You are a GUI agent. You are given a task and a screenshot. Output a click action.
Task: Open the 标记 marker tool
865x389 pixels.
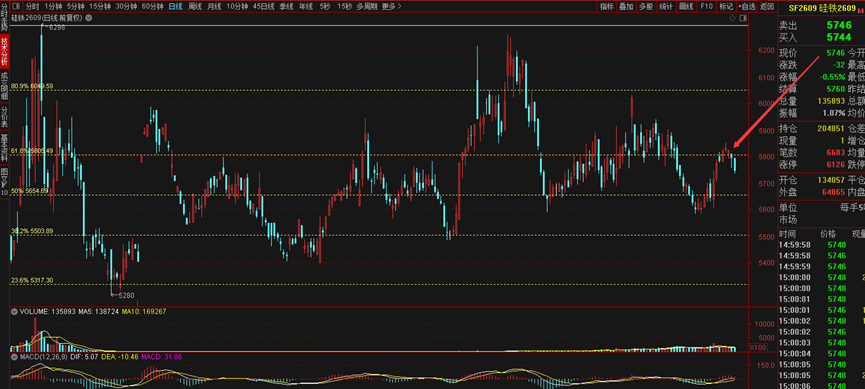pyautogui.click(x=726, y=7)
